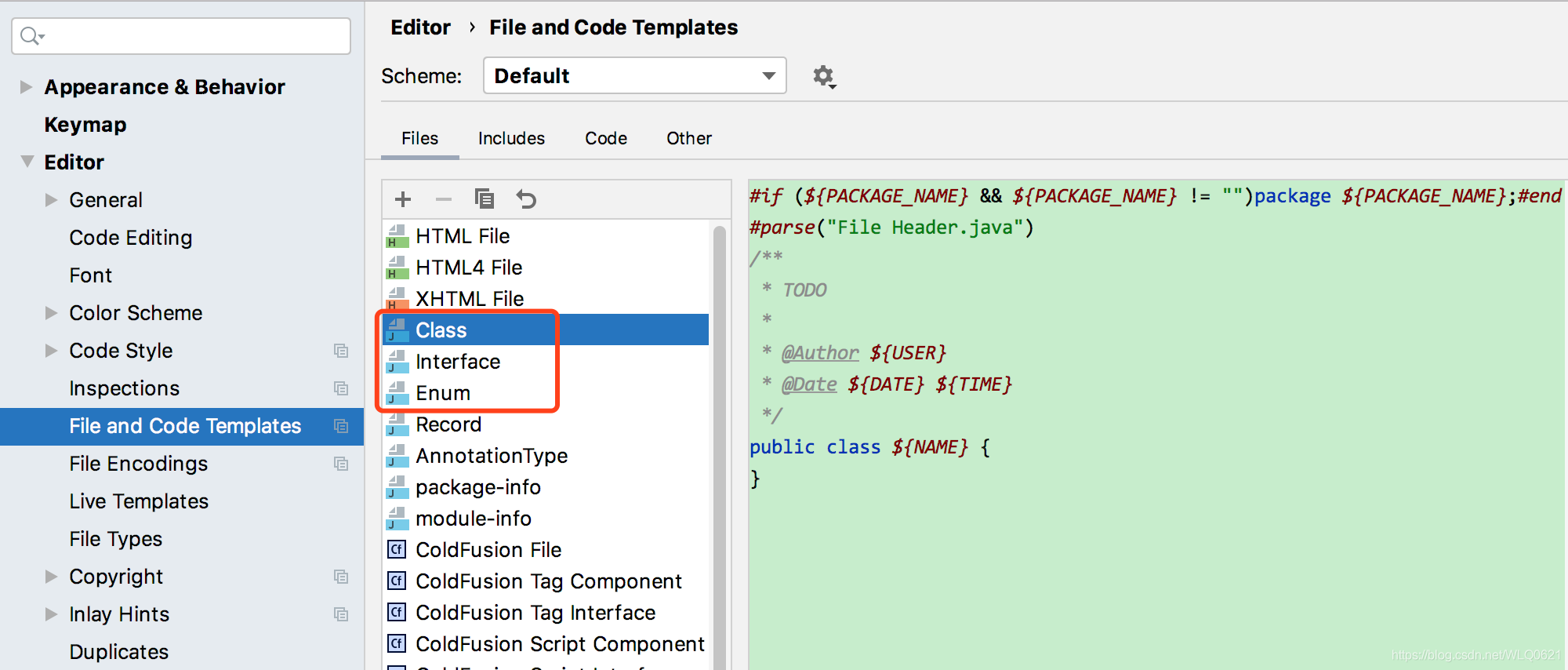Open the scheme gear settings icon
The height and width of the screenshot is (670, 1568).
tap(823, 76)
